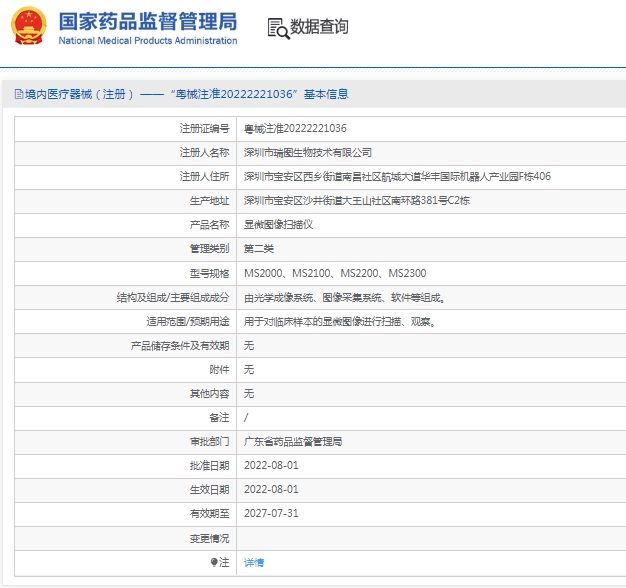The image size is (626, 588).
Task: Select the slash value in 备注 row
Action: tap(246, 418)
